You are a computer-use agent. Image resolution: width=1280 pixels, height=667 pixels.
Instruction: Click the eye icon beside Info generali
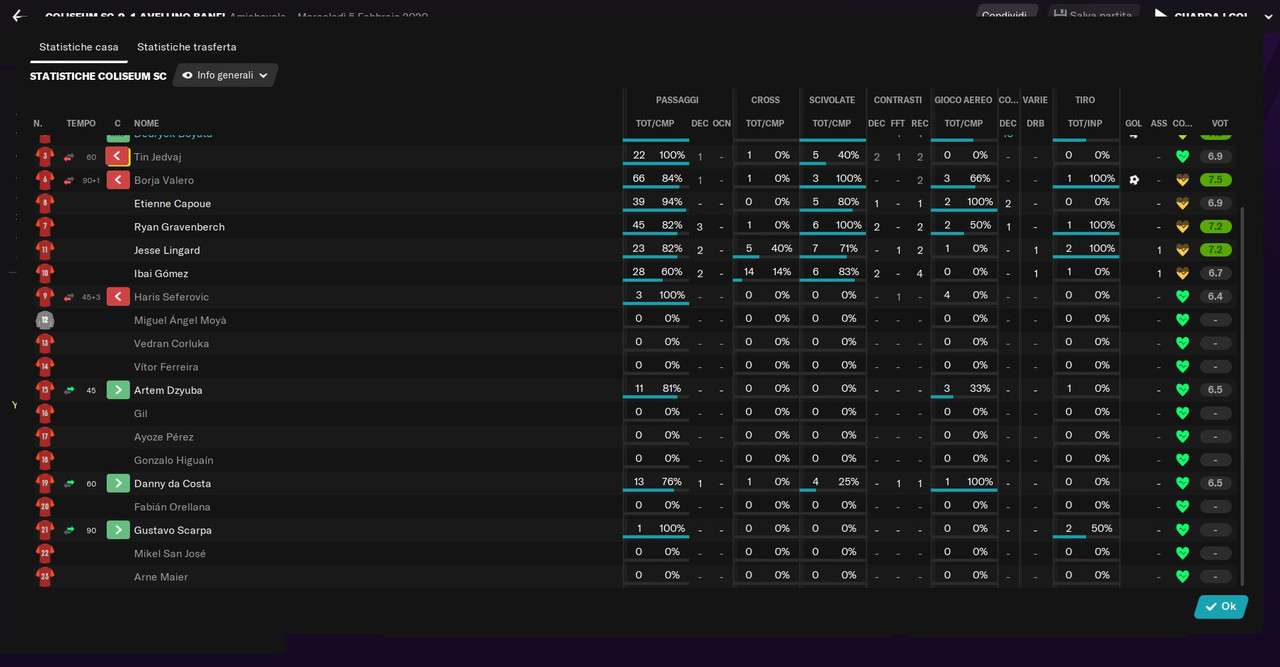point(187,75)
